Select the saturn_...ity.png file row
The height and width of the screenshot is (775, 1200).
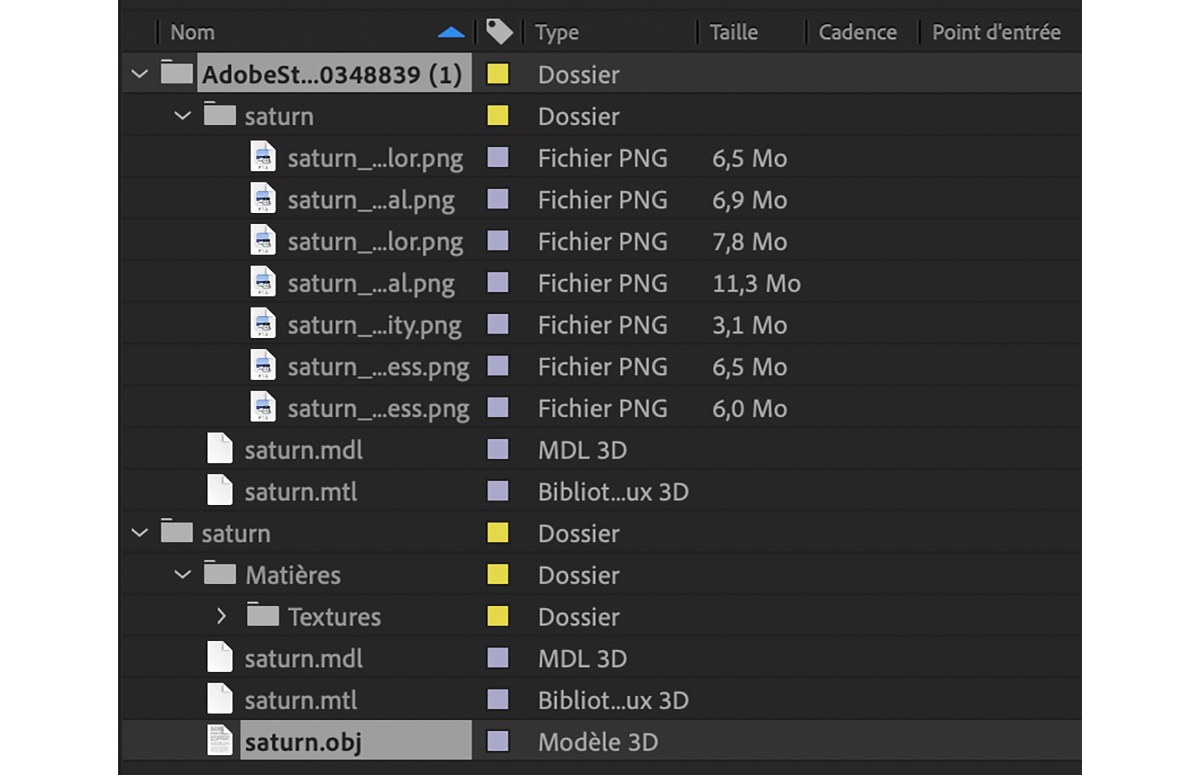[x=375, y=324]
